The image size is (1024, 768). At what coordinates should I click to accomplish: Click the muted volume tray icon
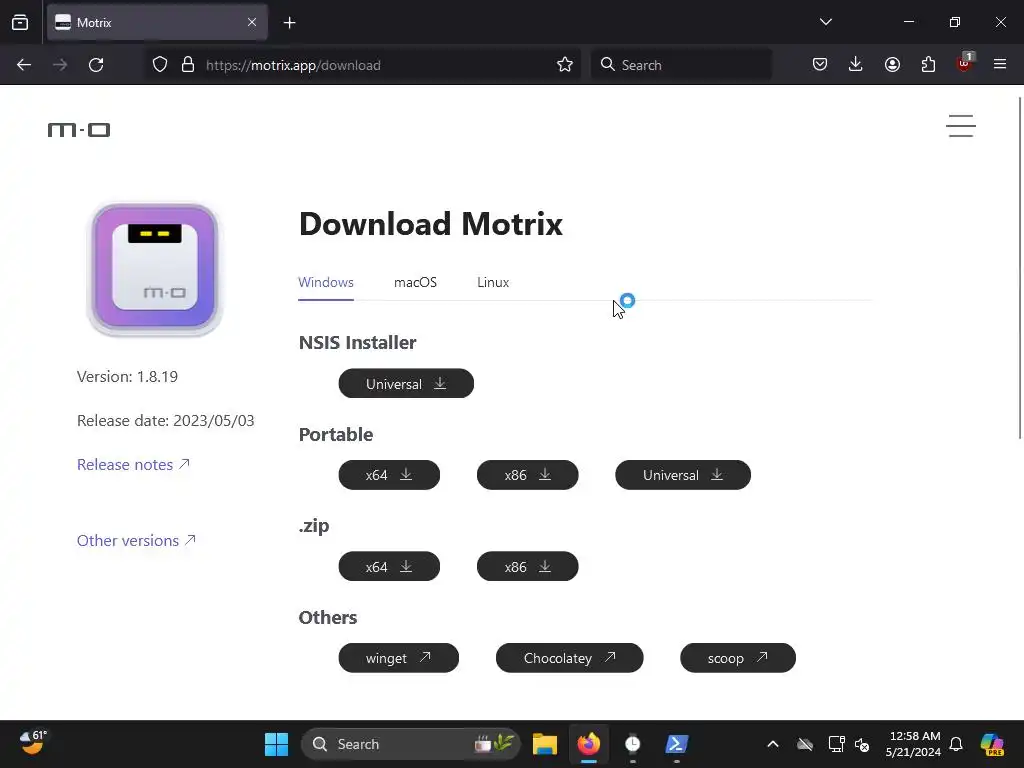click(862, 744)
